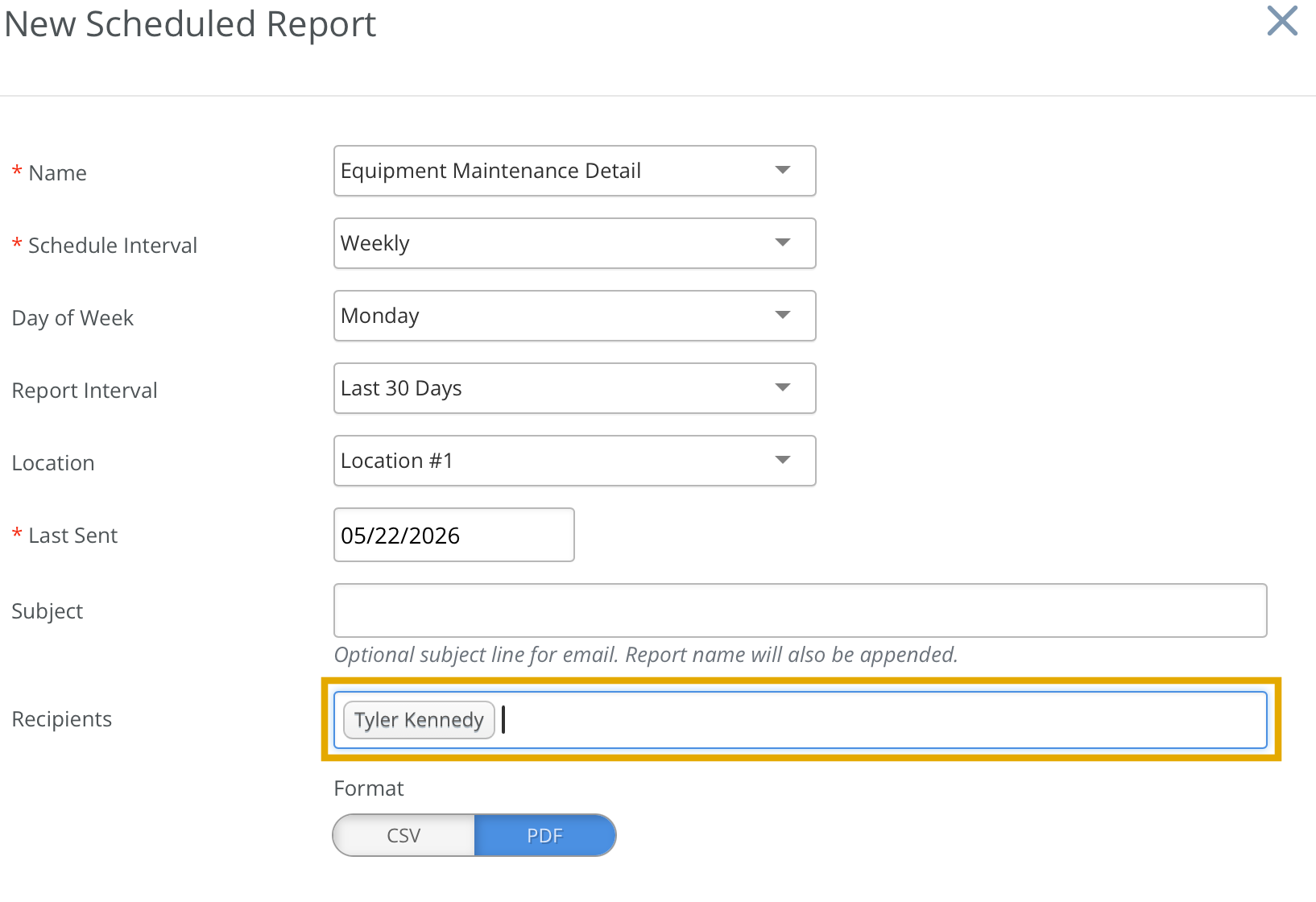Click the Last Sent date field
This screenshot has width=1316, height=902.
pyautogui.click(x=454, y=535)
